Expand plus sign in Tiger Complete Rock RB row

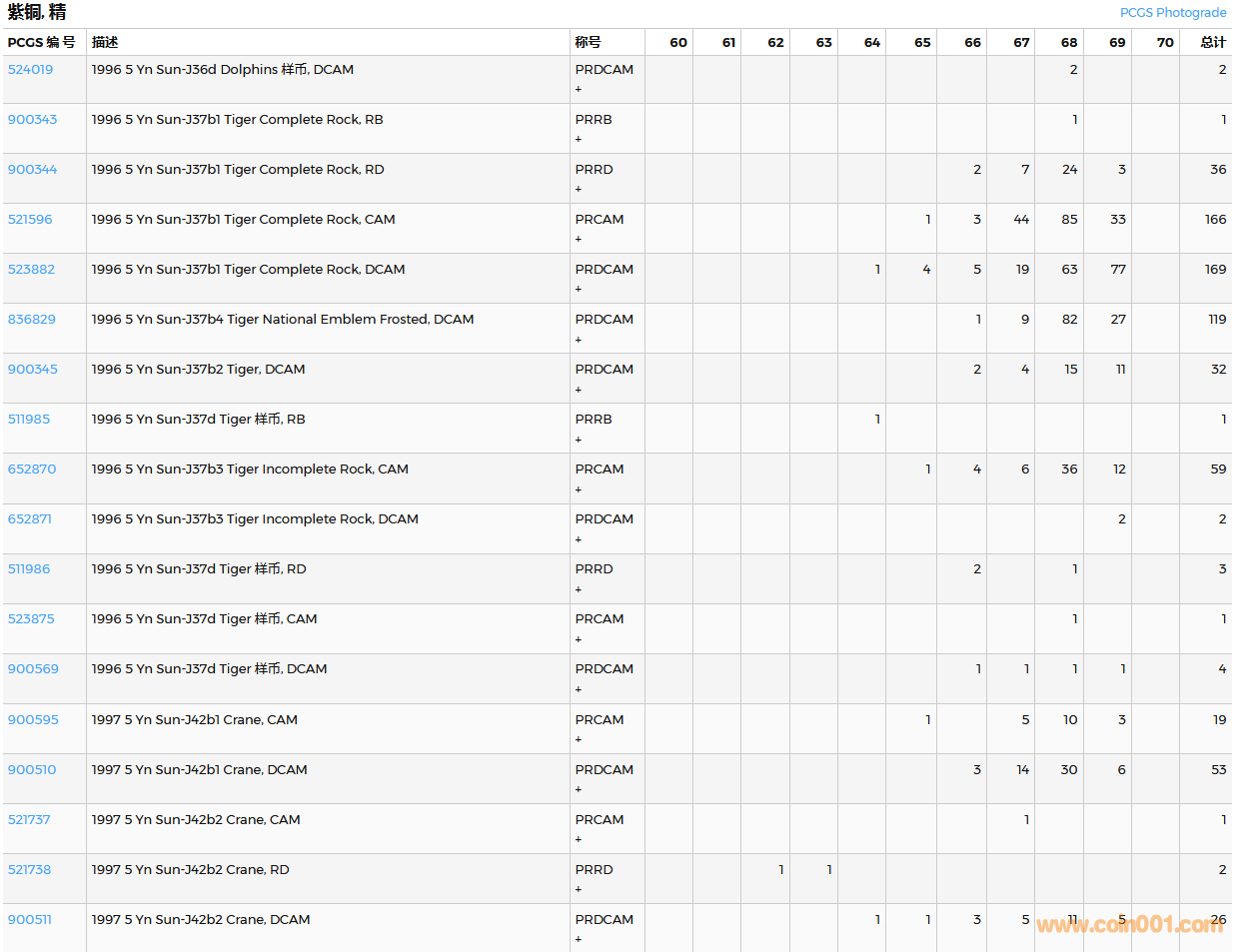click(579, 140)
